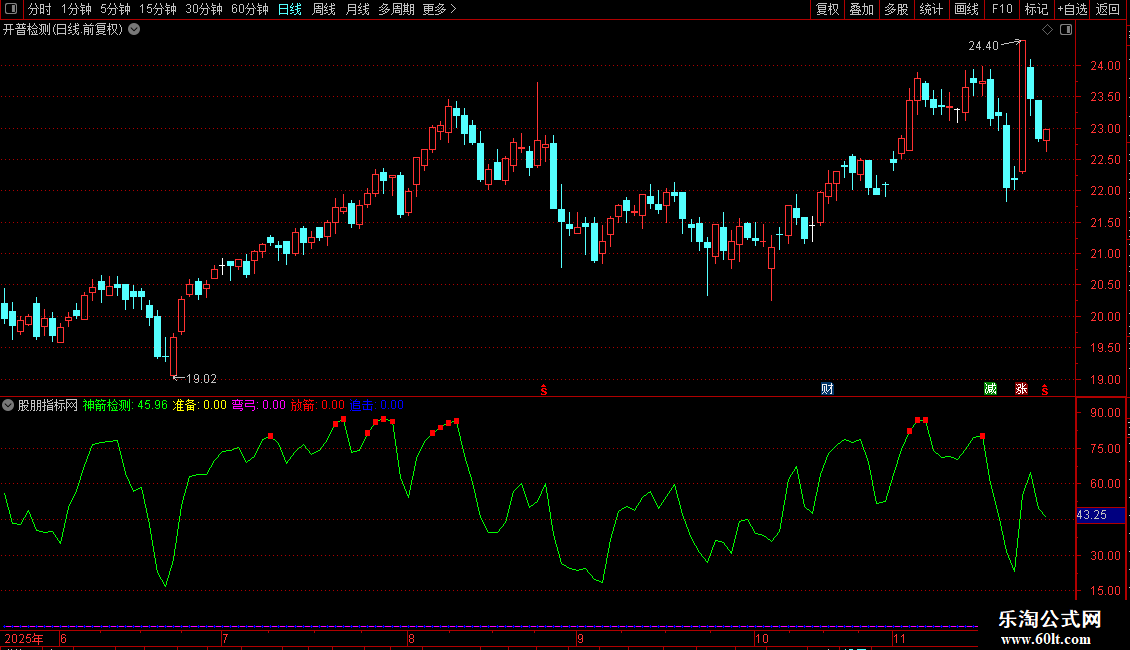The width and height of the screenshot is (1130, 650).
Task: Expand the 更多 periods menu
Action: (439, 9)
